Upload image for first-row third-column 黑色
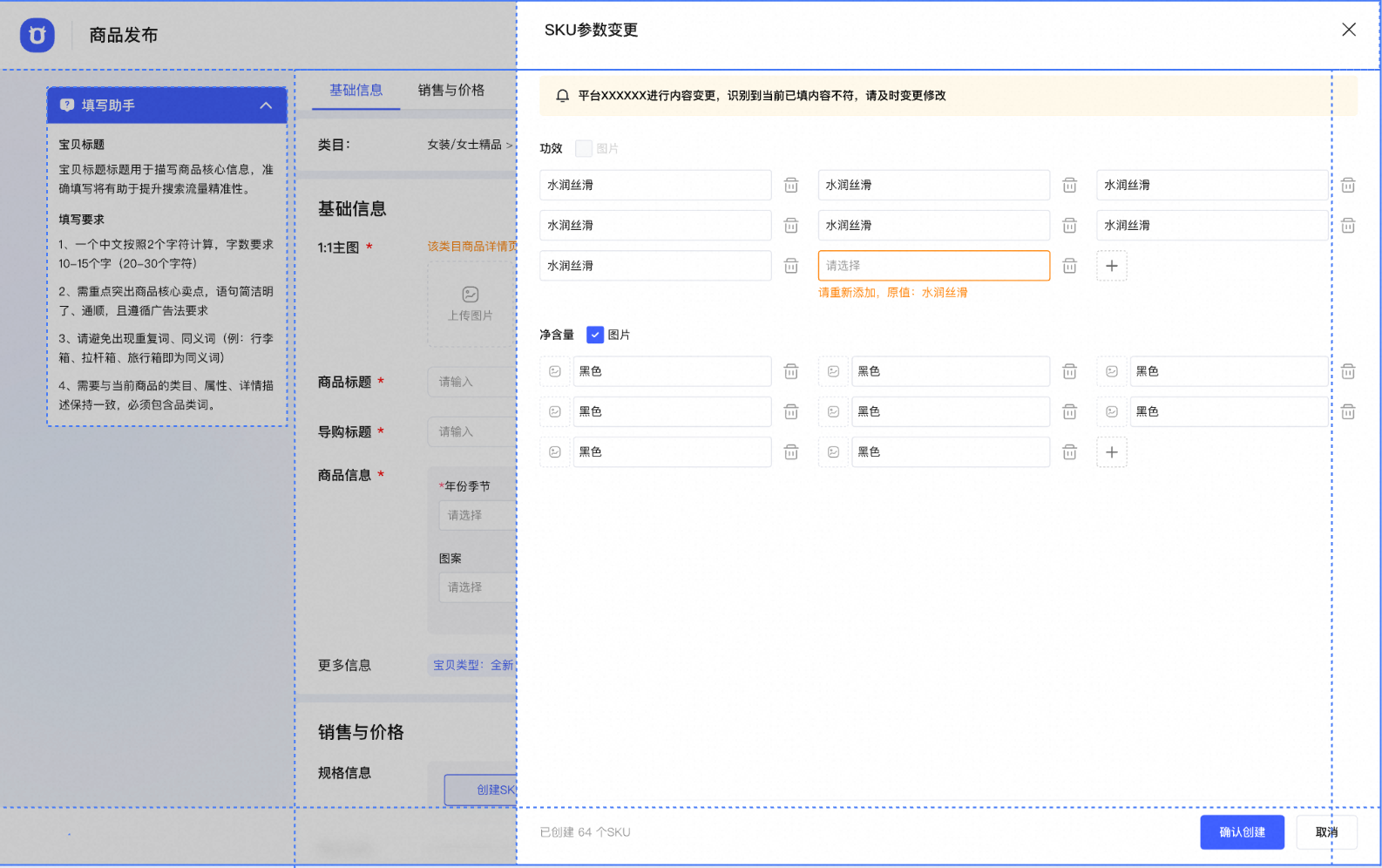The image size is (1382, 868). [1112, 371]
